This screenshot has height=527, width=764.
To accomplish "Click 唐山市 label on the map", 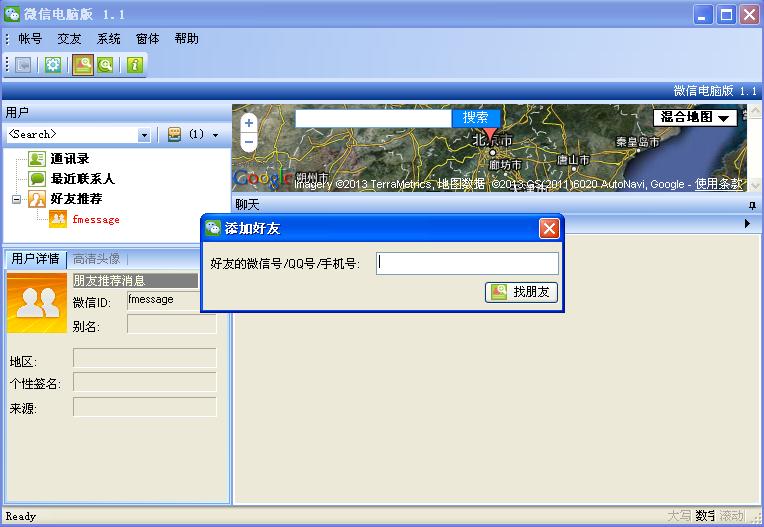I will tap(573, 160).
